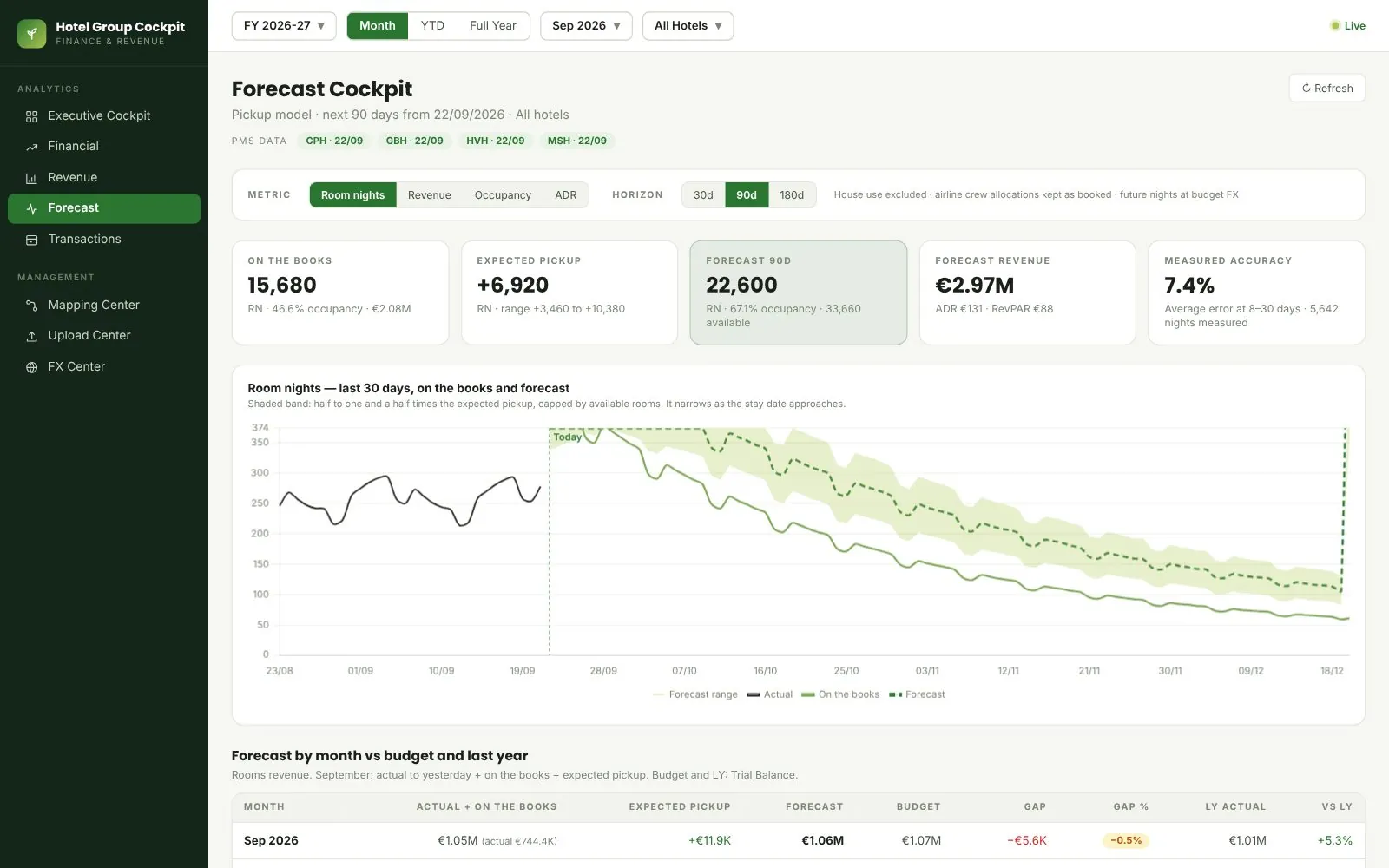This screenshot has height=868, width=1389.
Task: Switch period to Full Year
Action: point(493,26)
